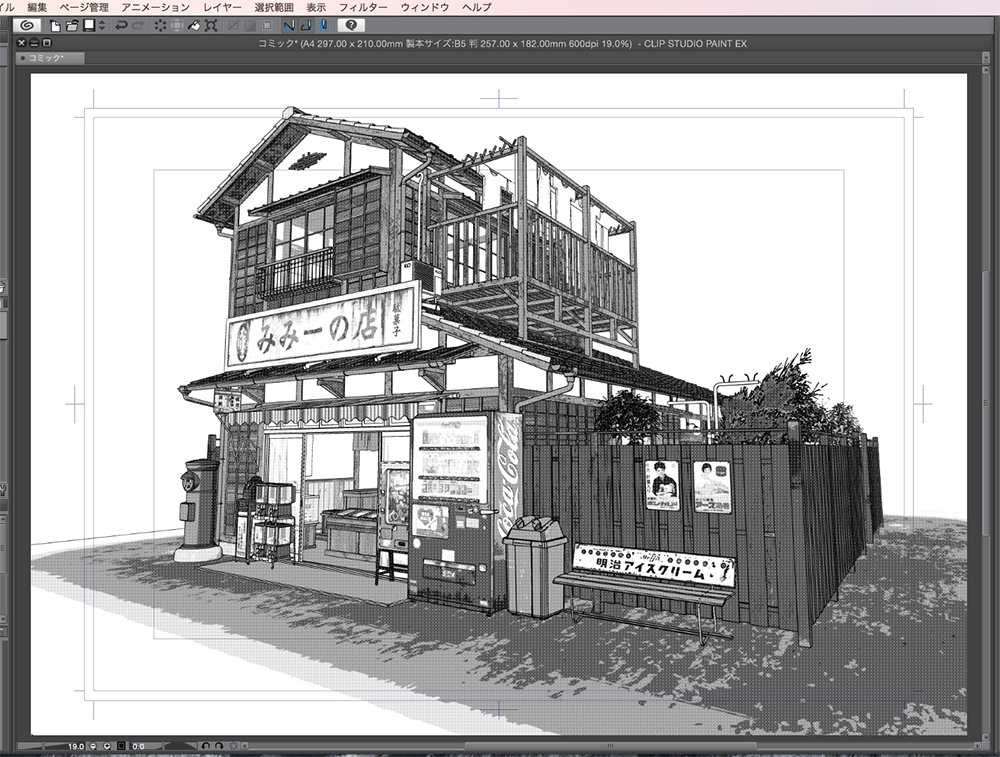The image size is (1000, 757).
Task: Open the アニメーション menu
Action: (x=156, y=7)
